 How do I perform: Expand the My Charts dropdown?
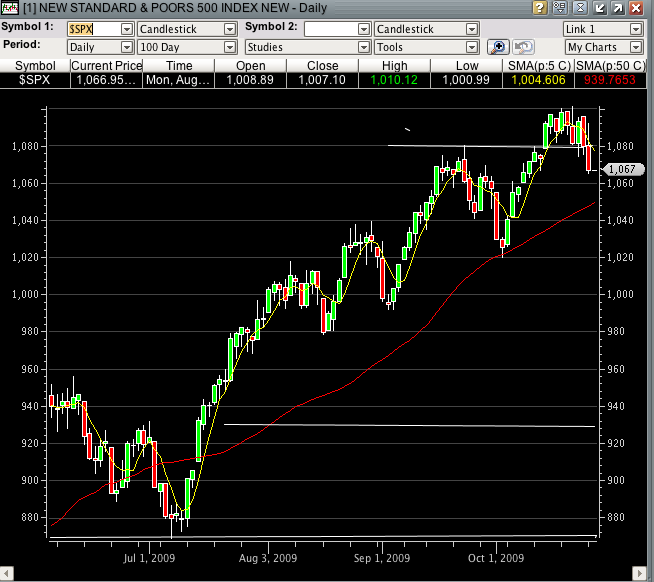603,47
